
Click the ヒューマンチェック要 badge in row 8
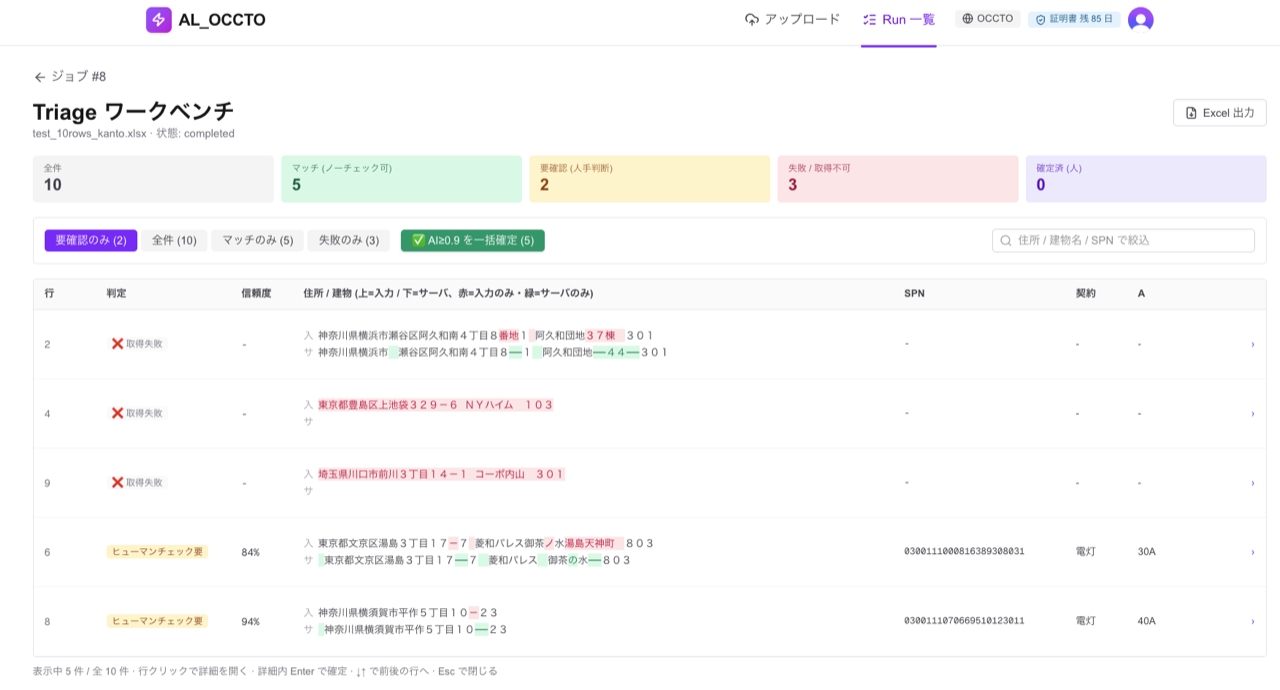pyautogui.click(x=157, y=621)
